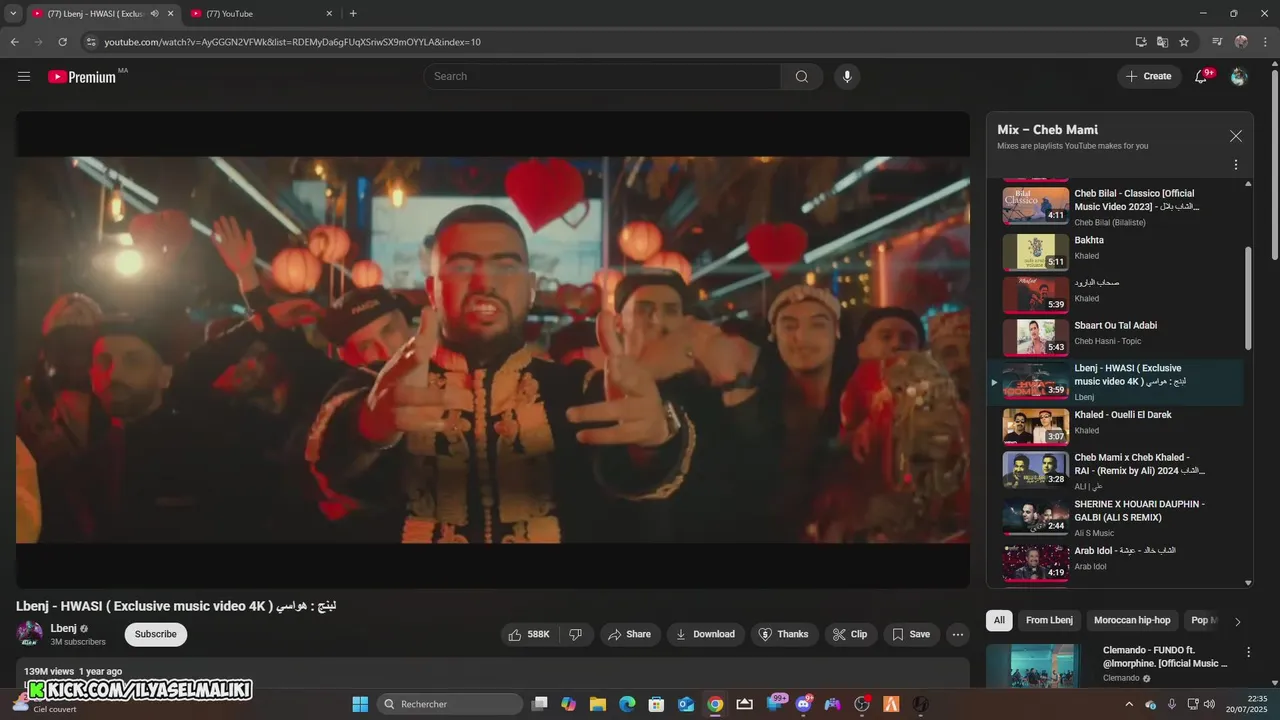This screenshot has width=1280, height=720.
Task: Select the From Lbenj filter chip
Action: [x=1049, y=621]
